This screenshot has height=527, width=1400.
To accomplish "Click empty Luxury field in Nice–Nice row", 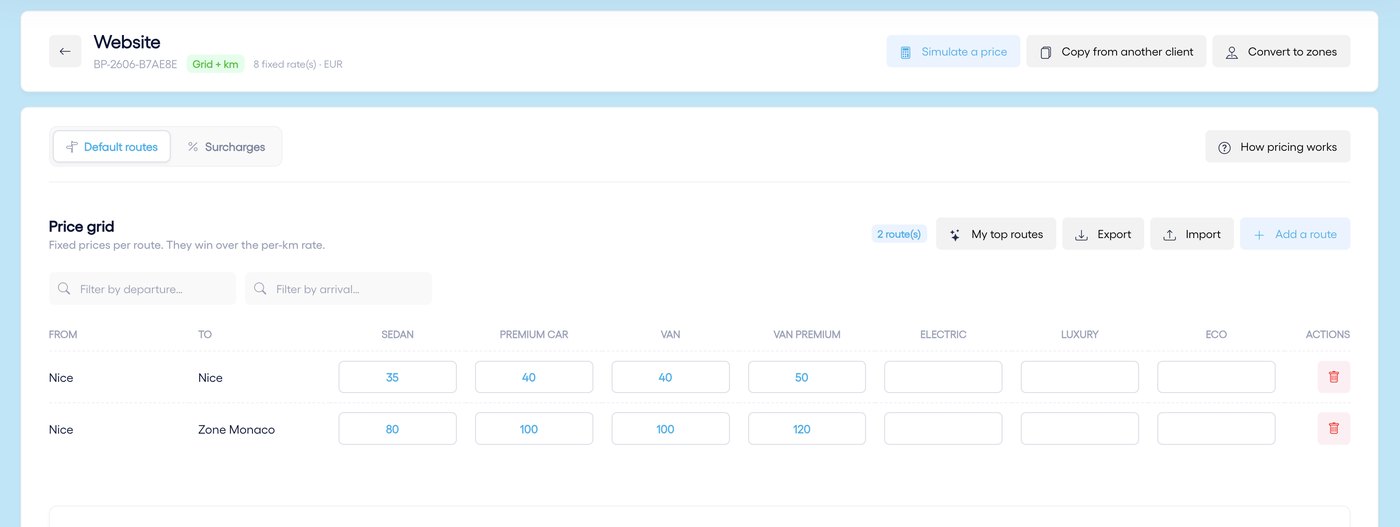I will click(1080, 377).
